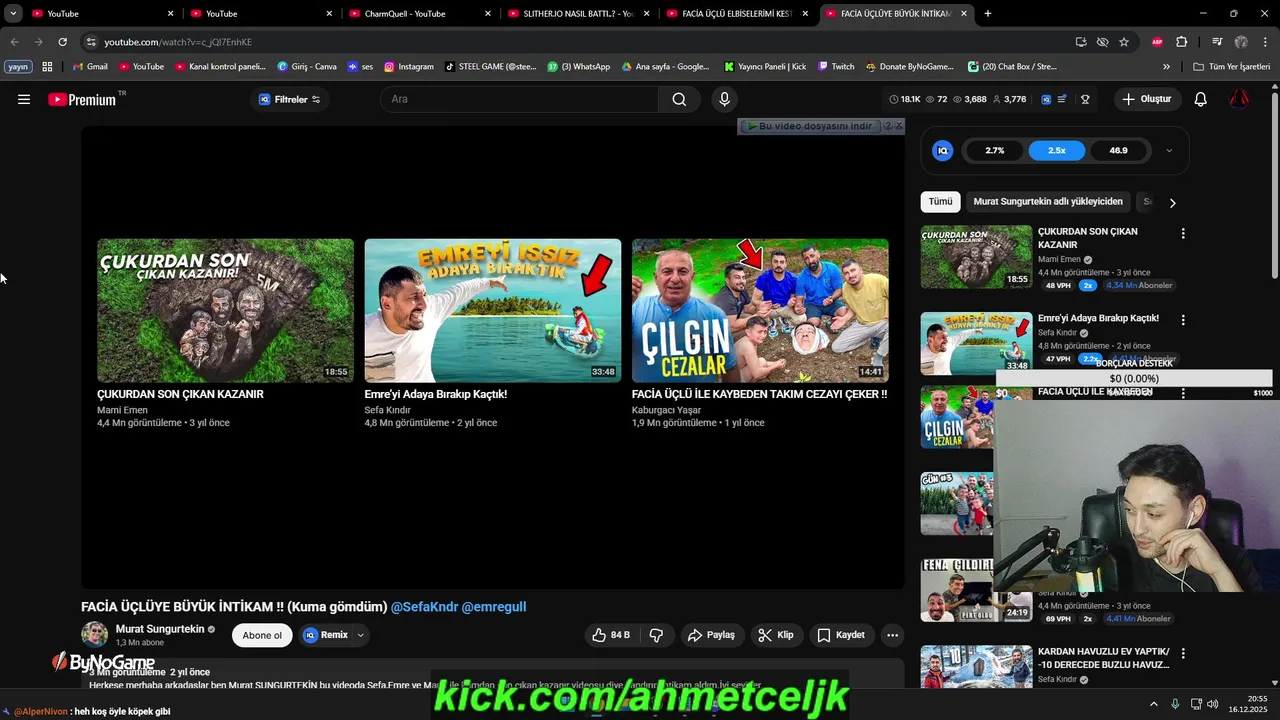Screen dimensions: 1280x720
Task: Bookmark this page with the star icon
Action: click(x=1124, y=42)
